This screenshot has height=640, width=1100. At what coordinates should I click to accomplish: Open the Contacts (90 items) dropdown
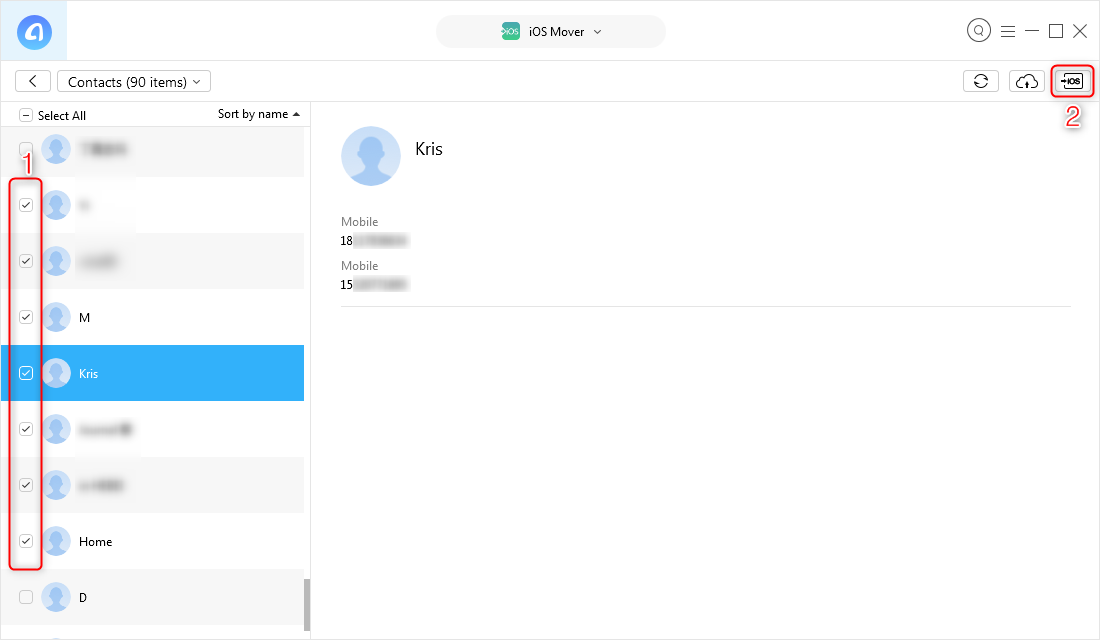(x=134, y=81)
